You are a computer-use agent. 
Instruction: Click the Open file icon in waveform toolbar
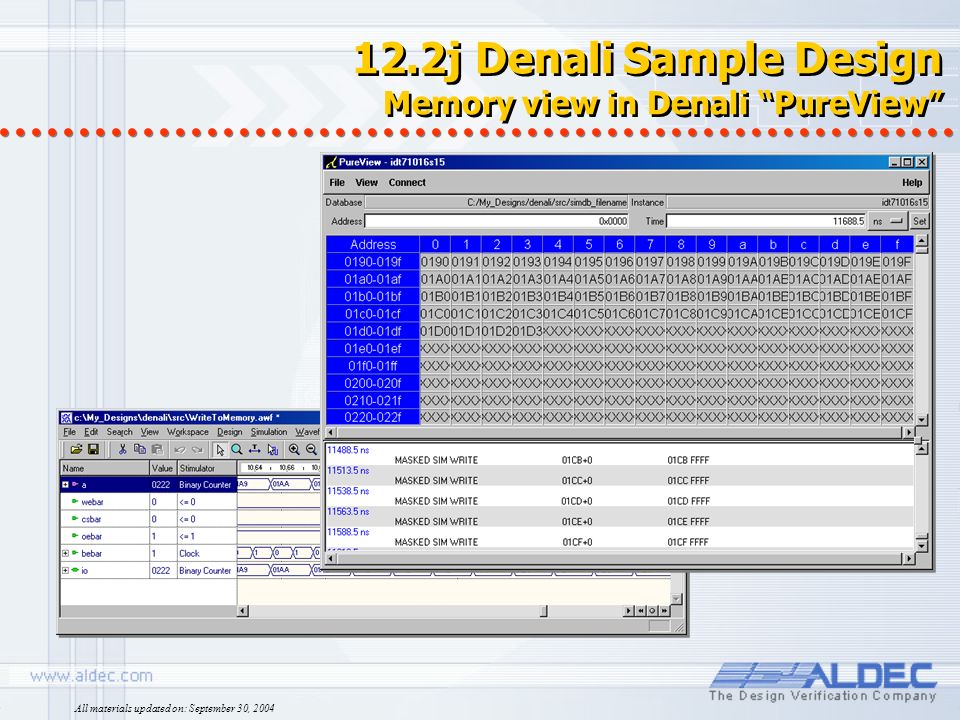(76, 450)
